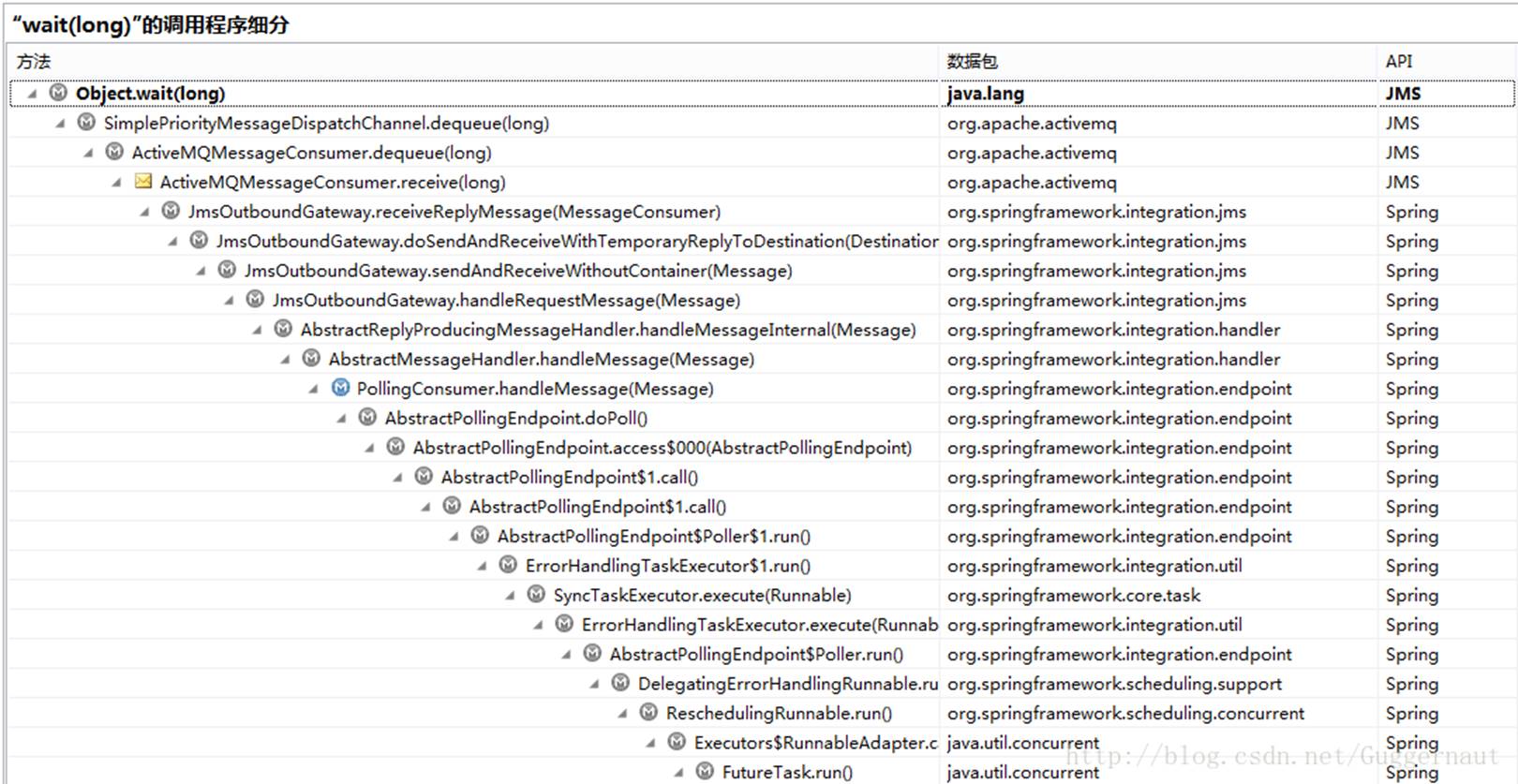Click JMS cell in Object.wait row

[1403, 94]
